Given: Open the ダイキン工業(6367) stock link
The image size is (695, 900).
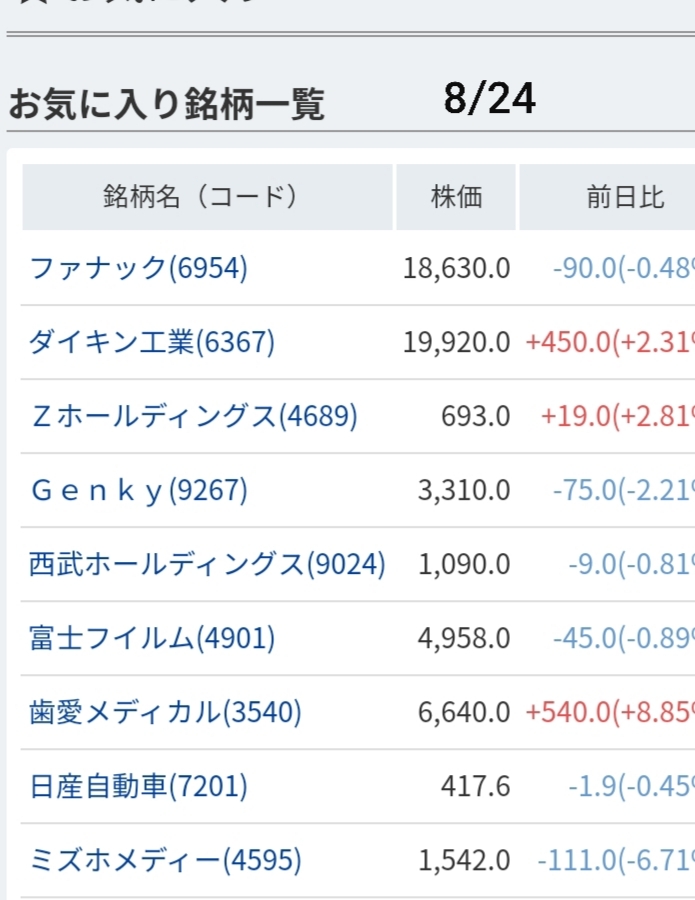Looking at the screenshot, I should (152, 342).
